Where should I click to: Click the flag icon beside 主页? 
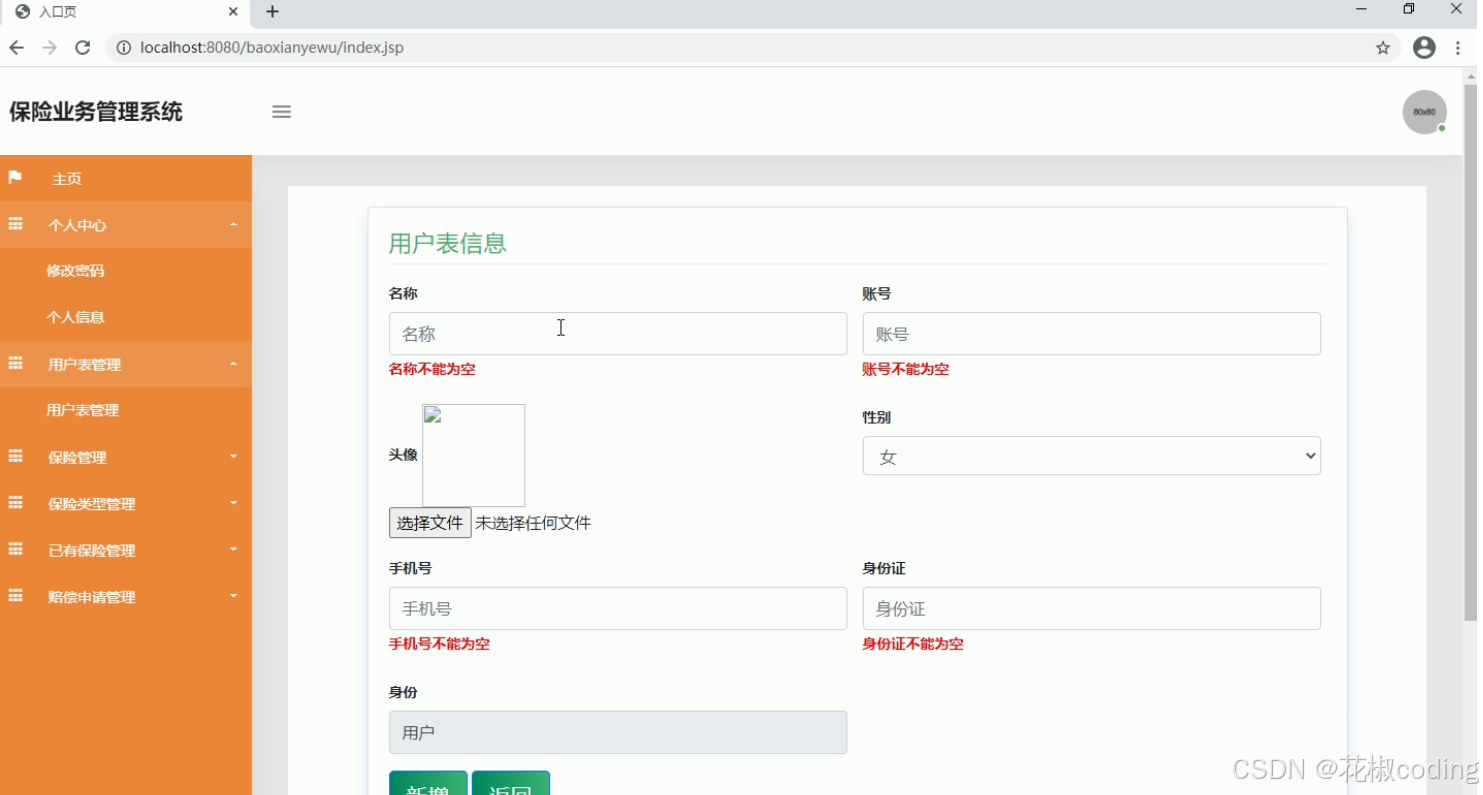tap(15, 178)
